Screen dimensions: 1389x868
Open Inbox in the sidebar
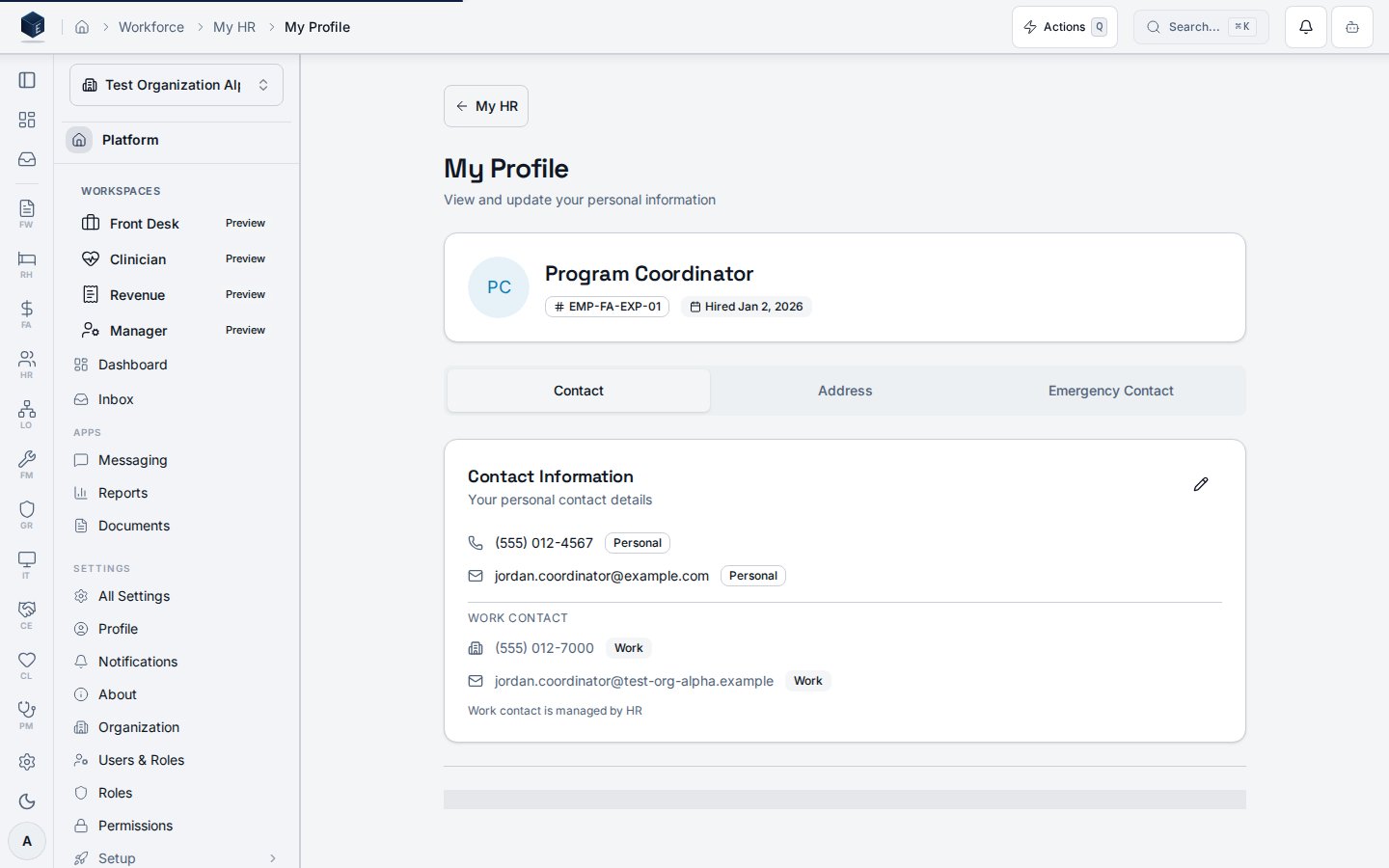click(x=177, y=399)
